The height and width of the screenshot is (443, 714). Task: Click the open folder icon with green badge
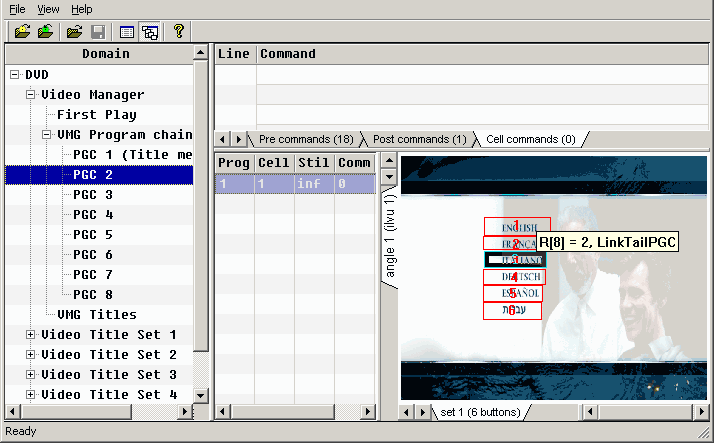(x=45, y=32)
